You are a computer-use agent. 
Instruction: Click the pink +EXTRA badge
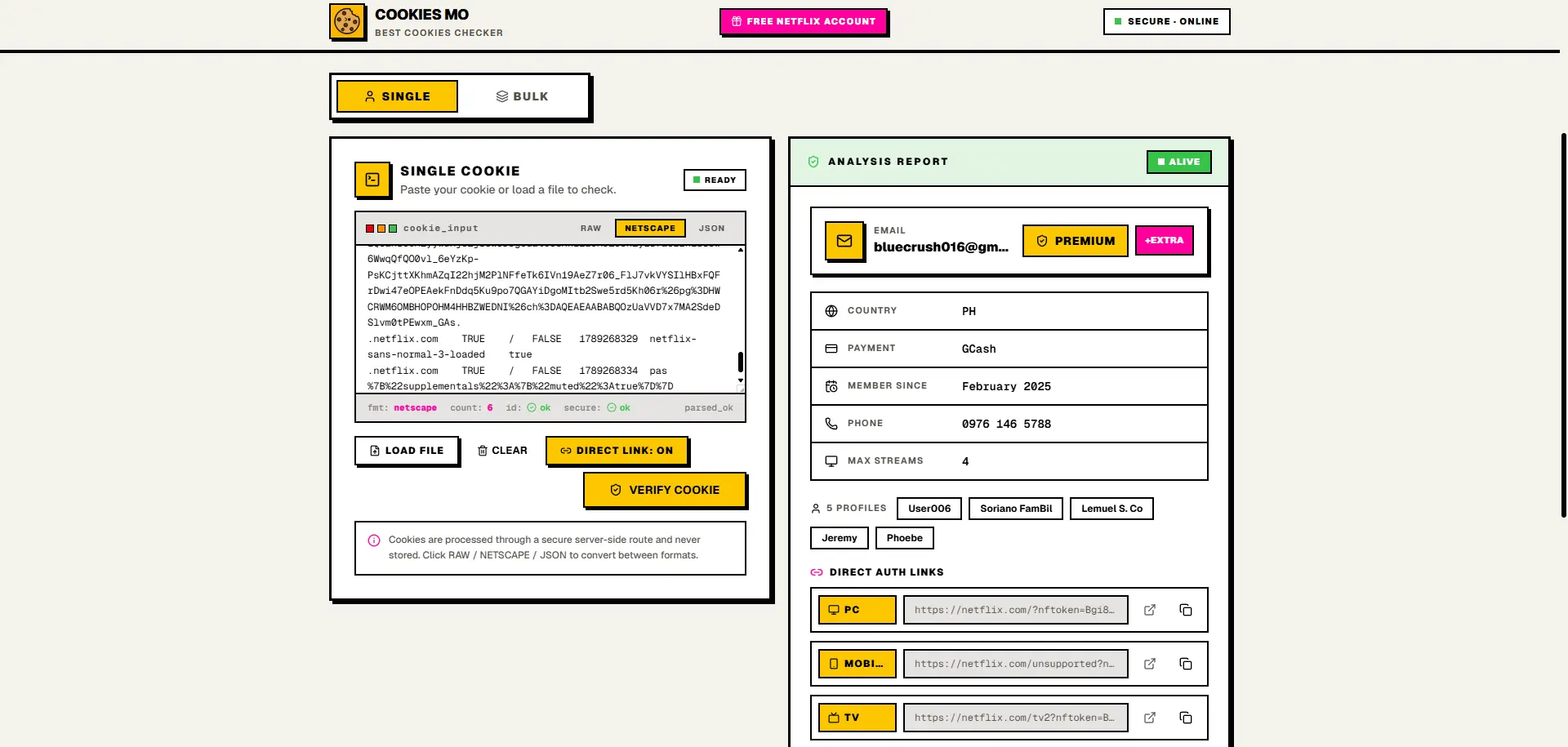pos(1165,240)
